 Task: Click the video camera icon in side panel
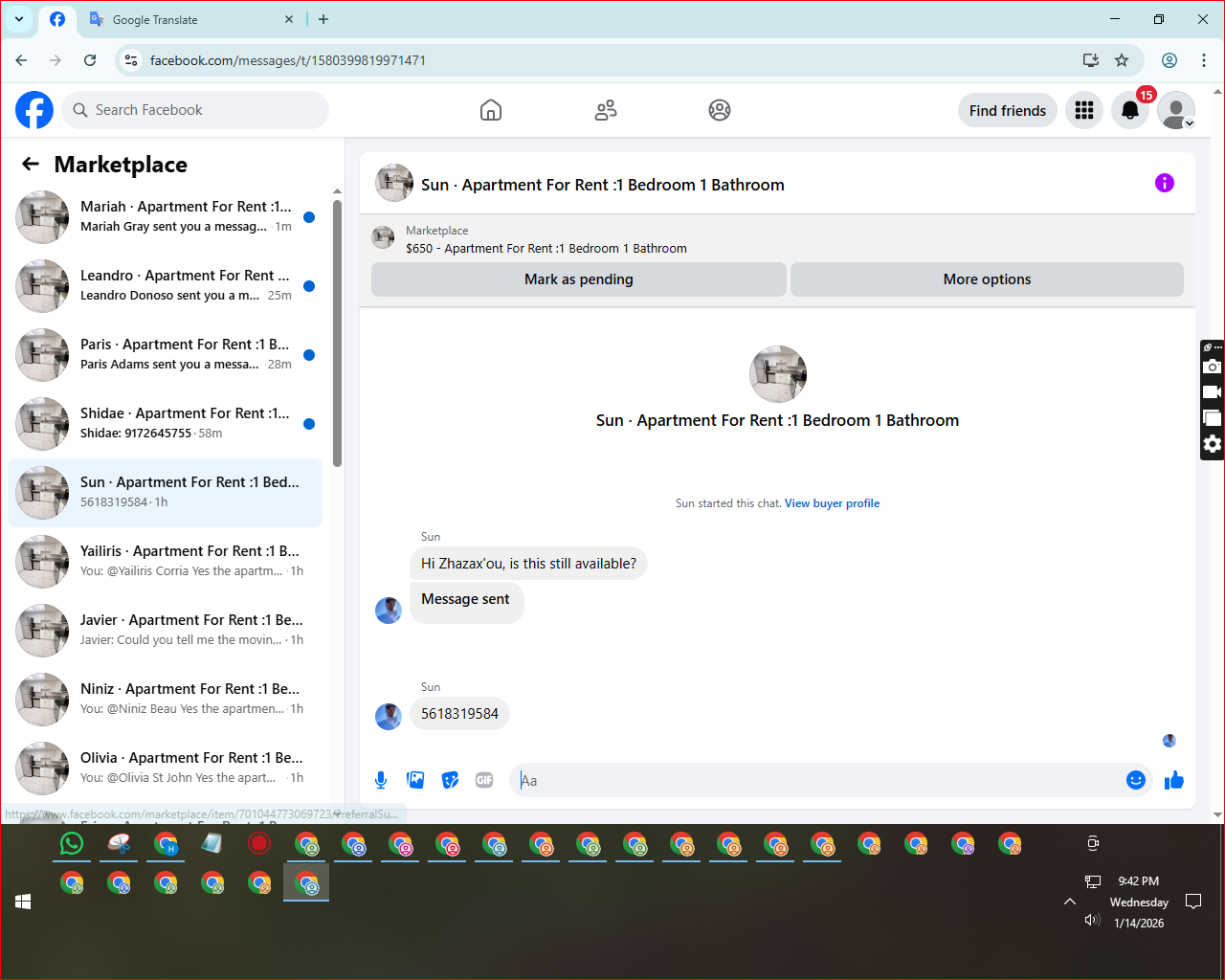[x=1213, y=392]
